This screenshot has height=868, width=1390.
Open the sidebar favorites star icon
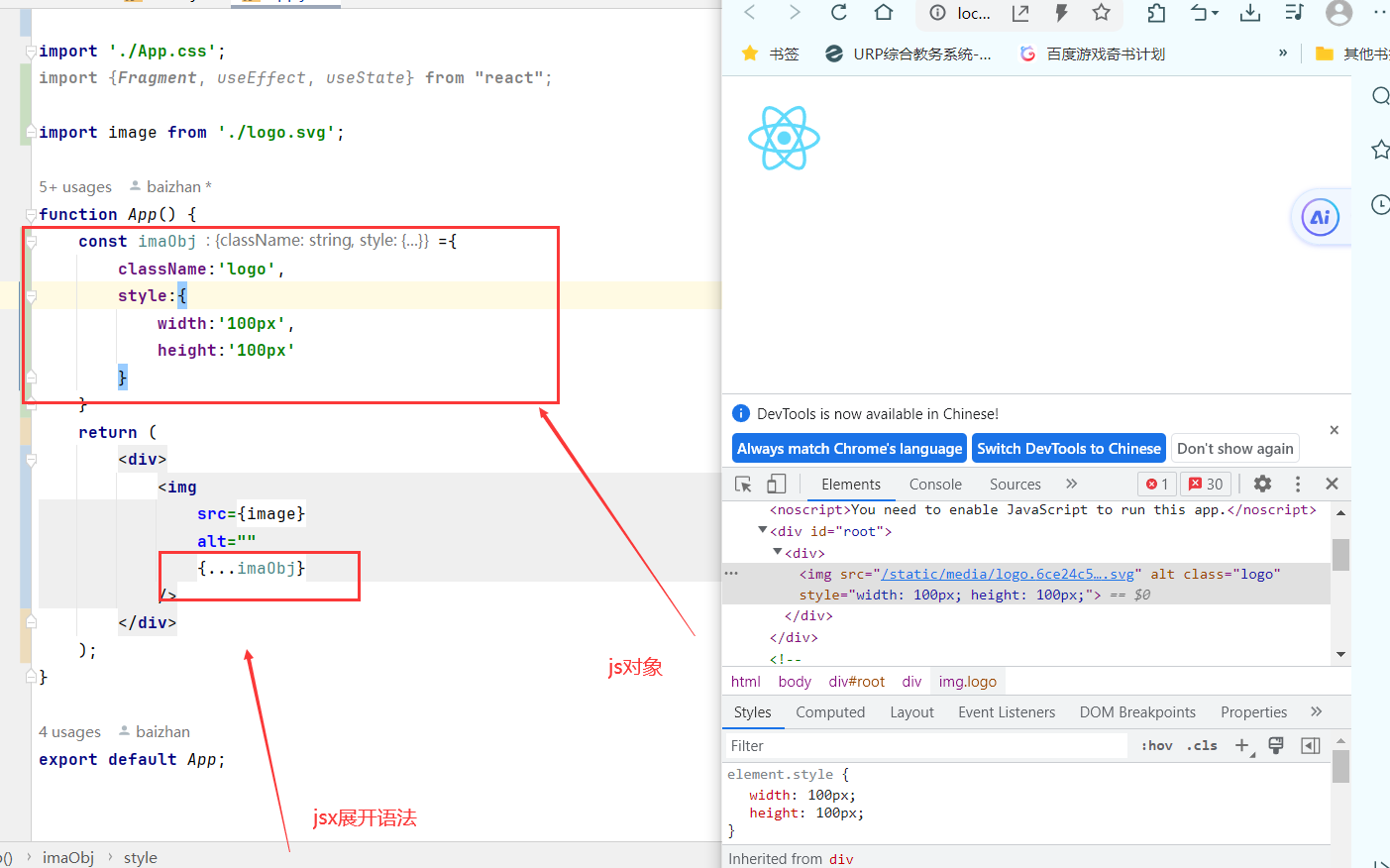pyautogui.click(x=1381, y=150)
